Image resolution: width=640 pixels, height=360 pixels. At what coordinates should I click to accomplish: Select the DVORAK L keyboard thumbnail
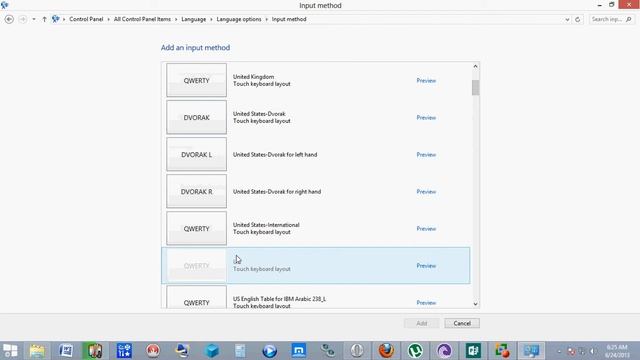click(196, 154)
